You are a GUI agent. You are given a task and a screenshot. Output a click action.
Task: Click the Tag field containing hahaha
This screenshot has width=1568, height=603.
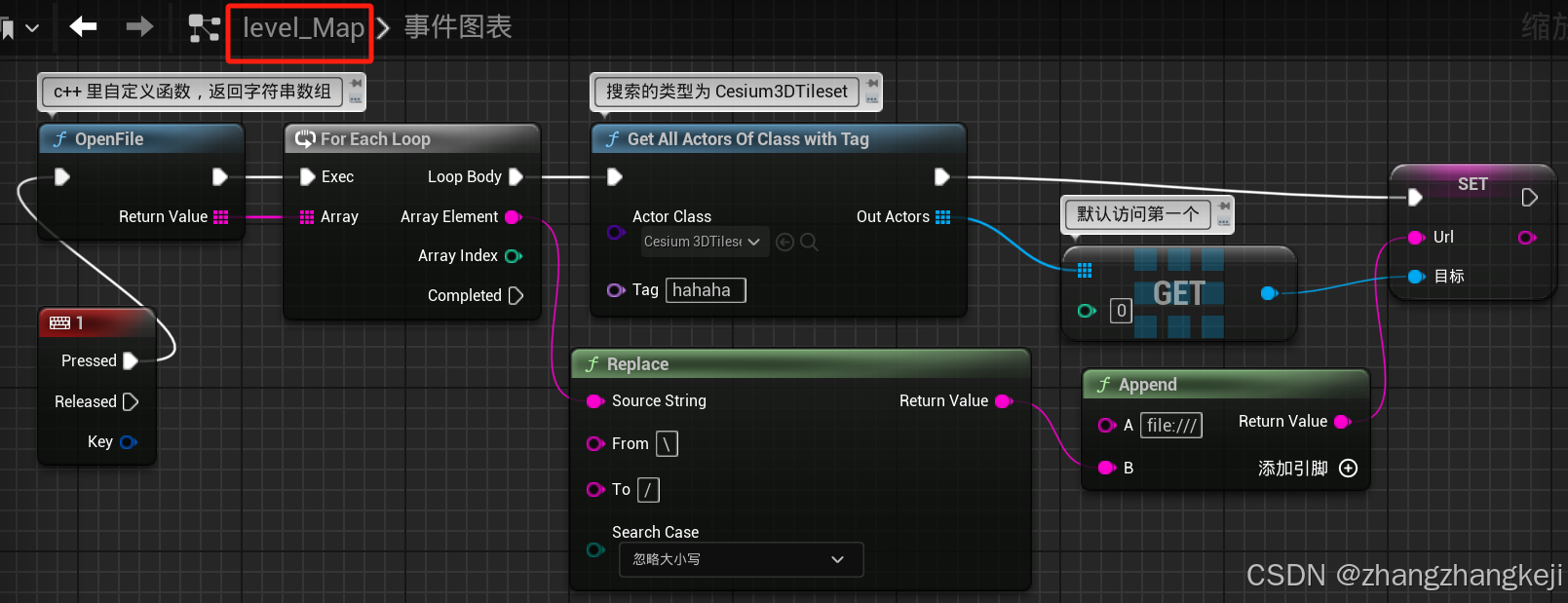706,290
